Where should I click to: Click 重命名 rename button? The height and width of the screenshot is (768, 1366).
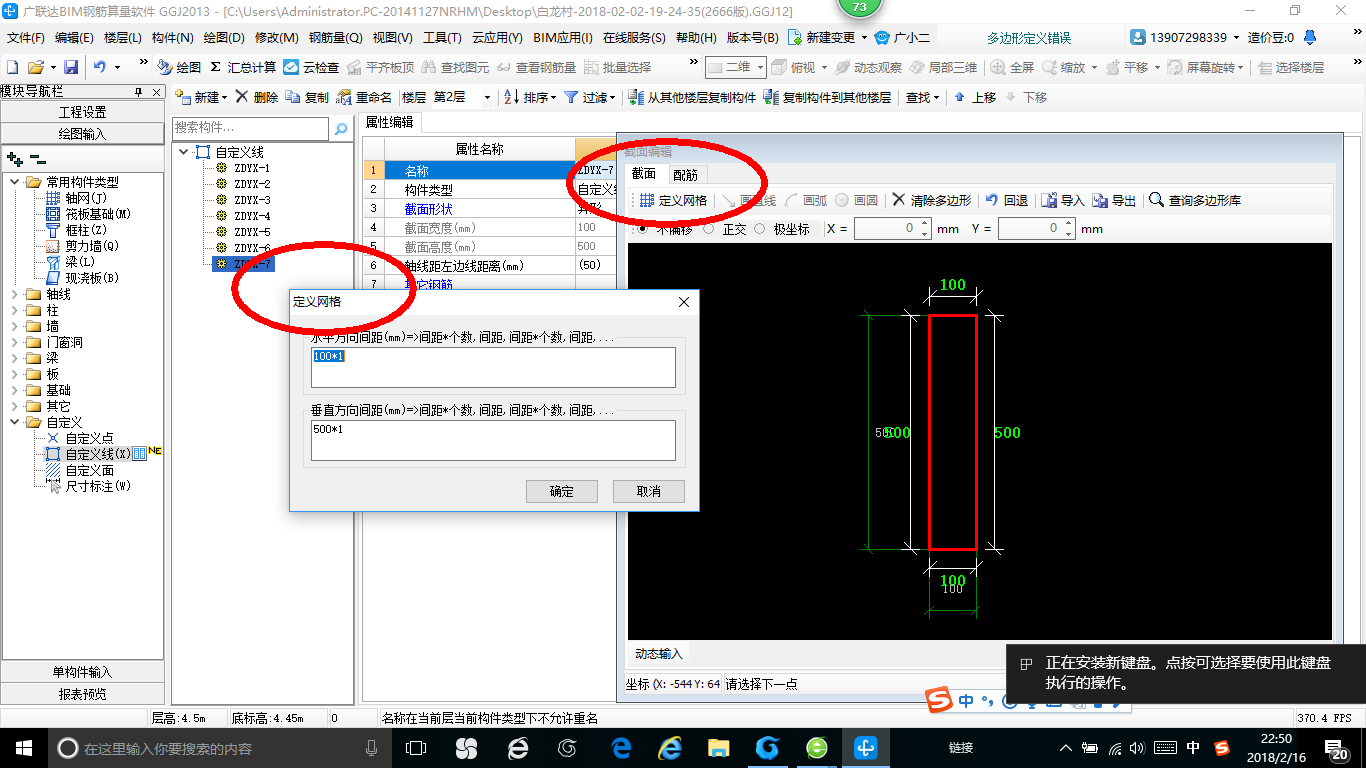(364, 97)
